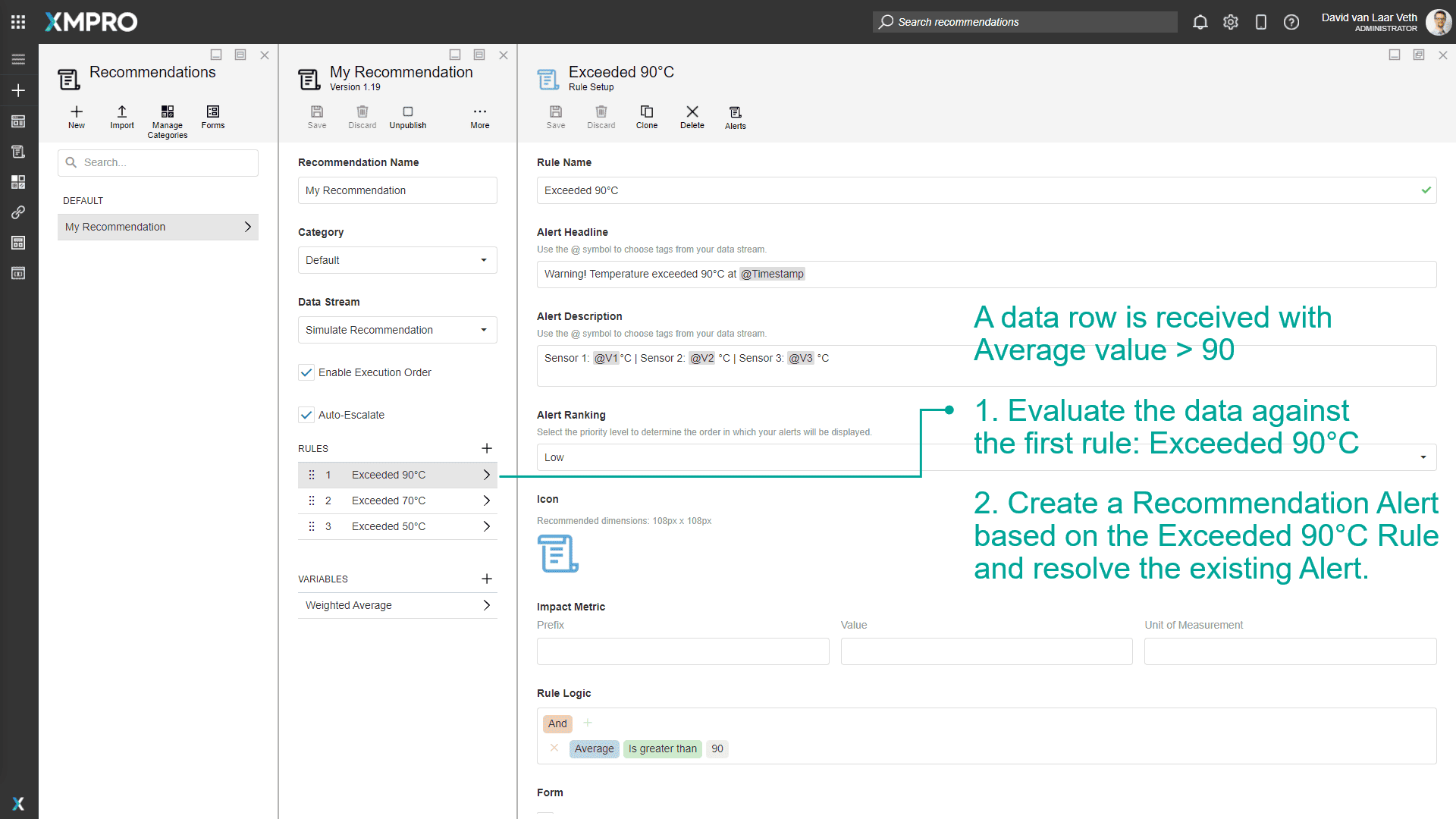Click the New recommendation icon
The height and width of the screenshot is (819, 1456).
tap(77, 116)
